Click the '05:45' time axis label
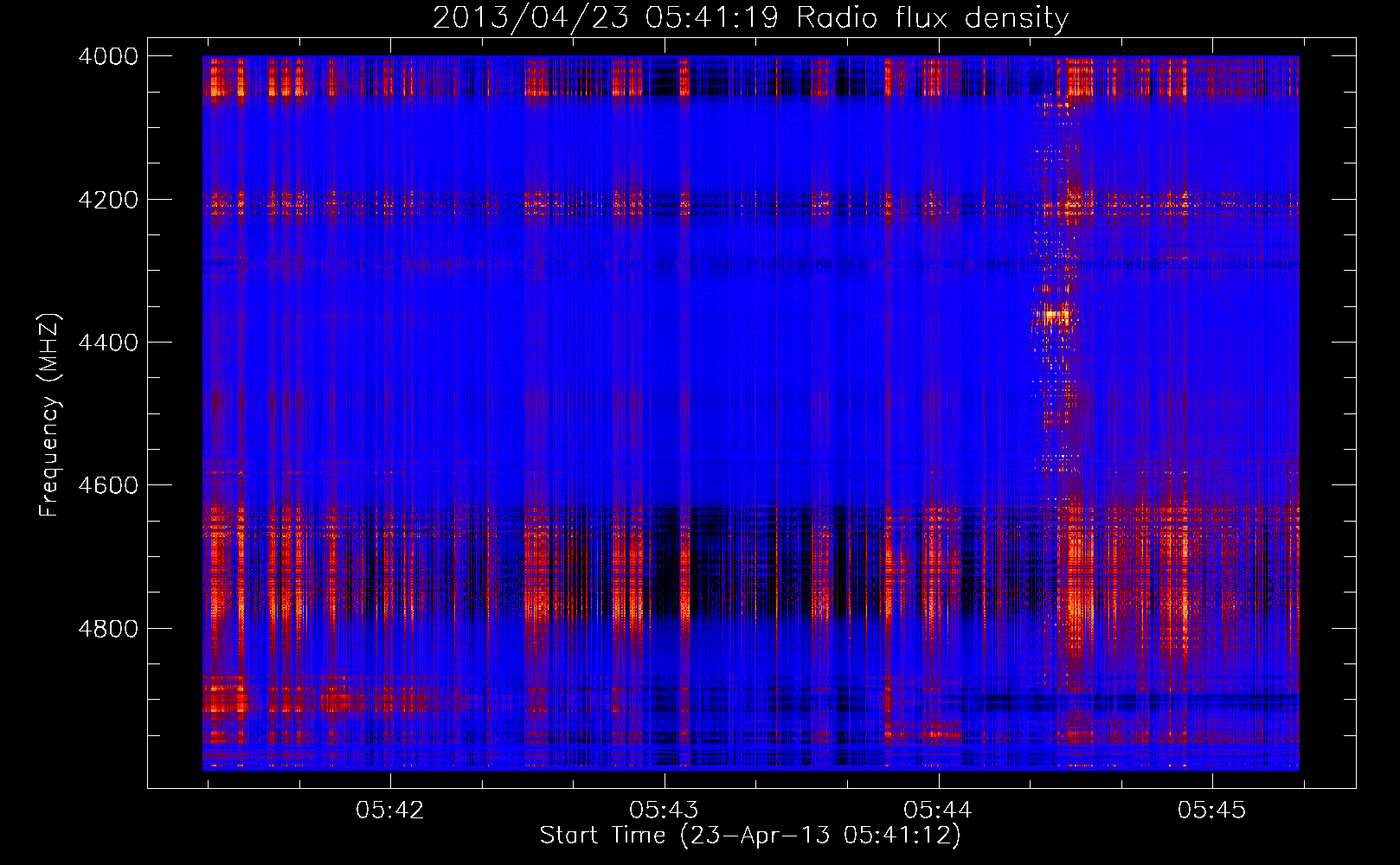The width and height of the screenshot is (1400, 865). click(1212, 811)
